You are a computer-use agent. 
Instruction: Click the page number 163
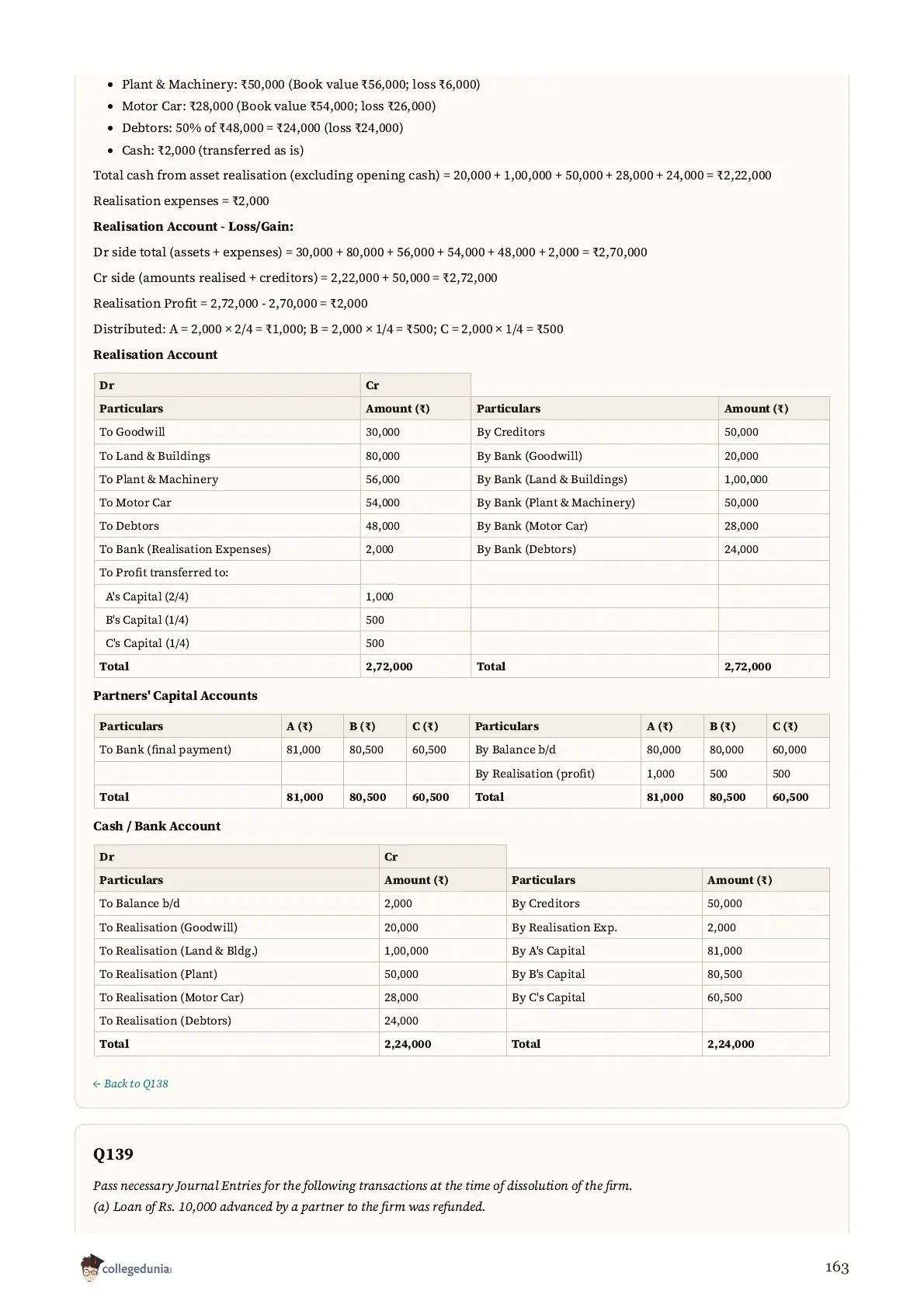pyautogui.click(x=836, y=1267)
